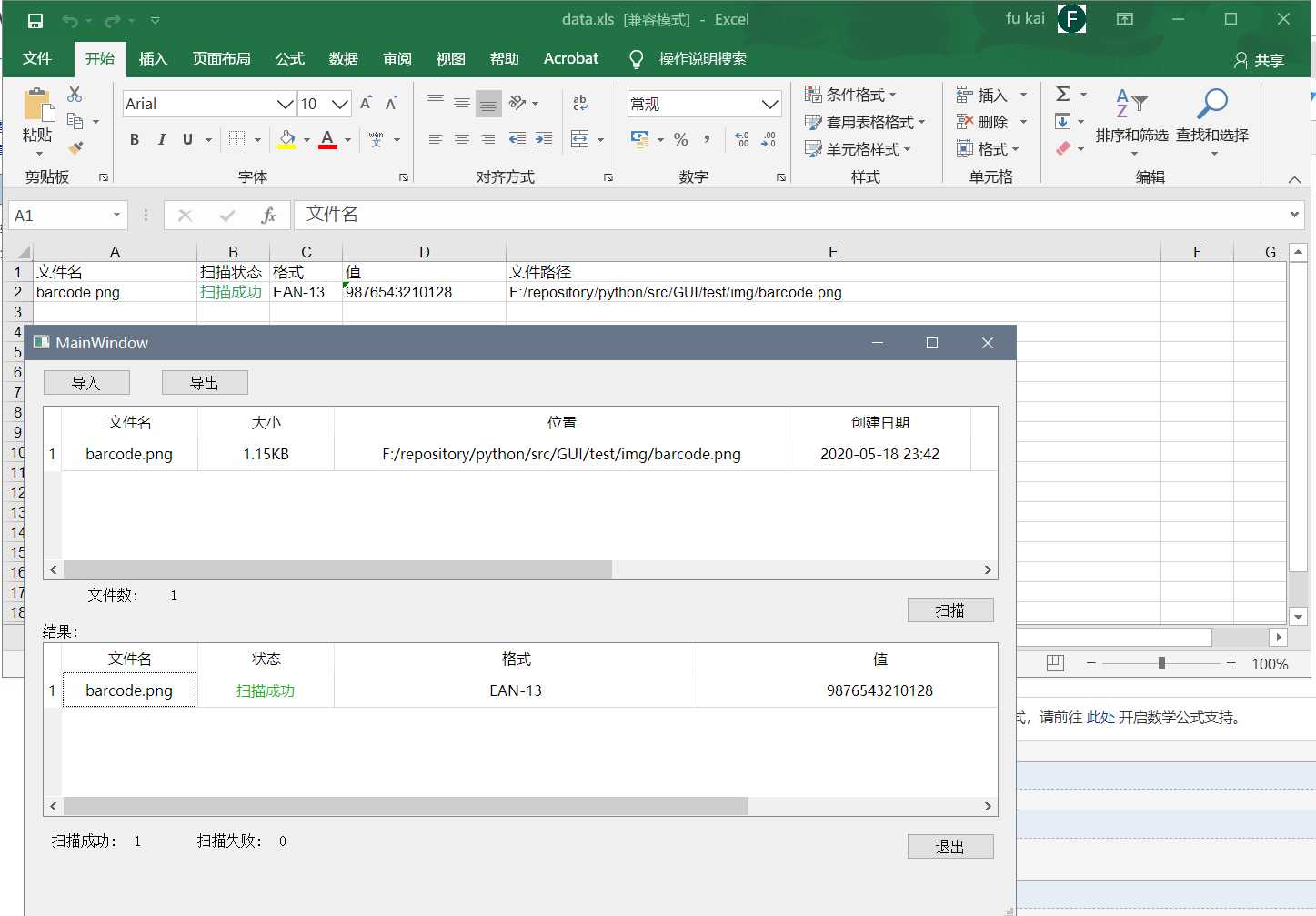Viewport: 1316px width, 916px height.
Task: Click the Decrease Decimal icon
Action: [769, 139]
